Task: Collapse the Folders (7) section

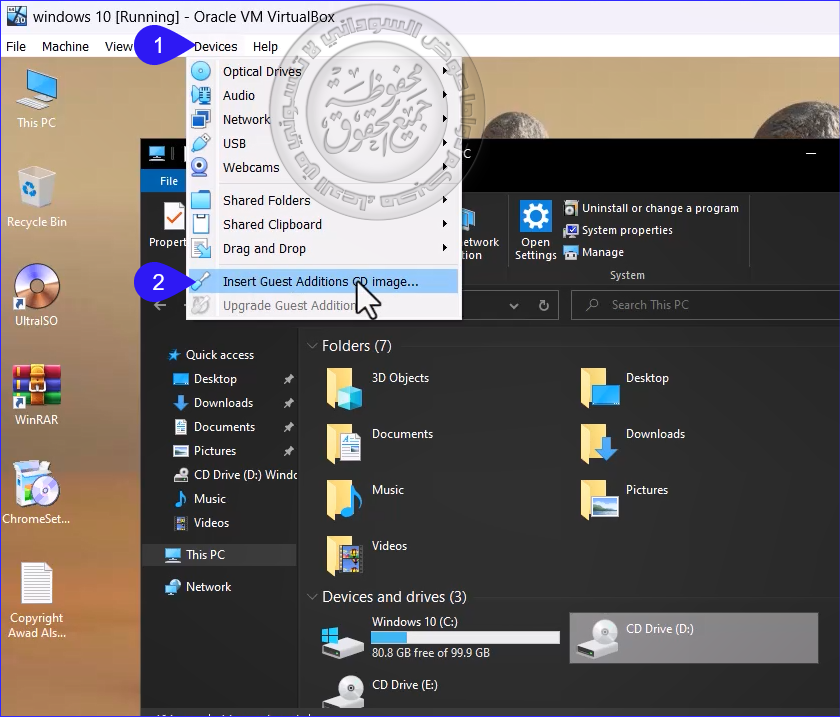Action: [311, 346]
